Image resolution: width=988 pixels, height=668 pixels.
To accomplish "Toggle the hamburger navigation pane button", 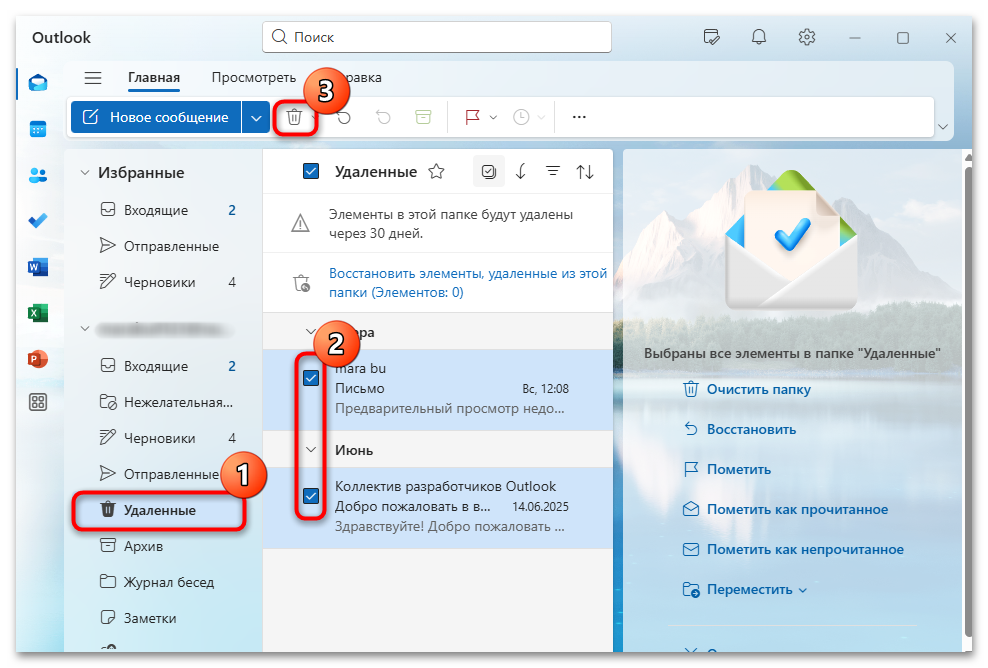I will point(93,78).
